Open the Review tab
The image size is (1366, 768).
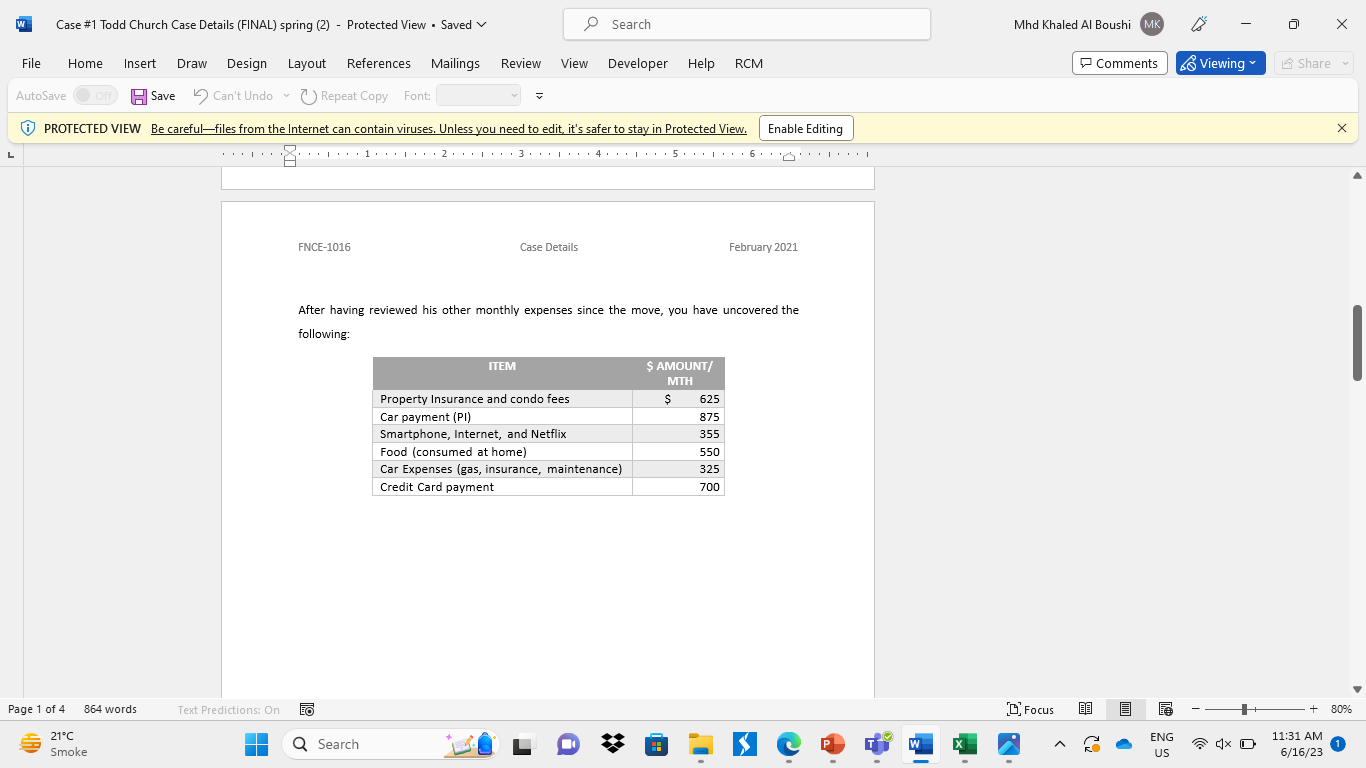point(521,63)
